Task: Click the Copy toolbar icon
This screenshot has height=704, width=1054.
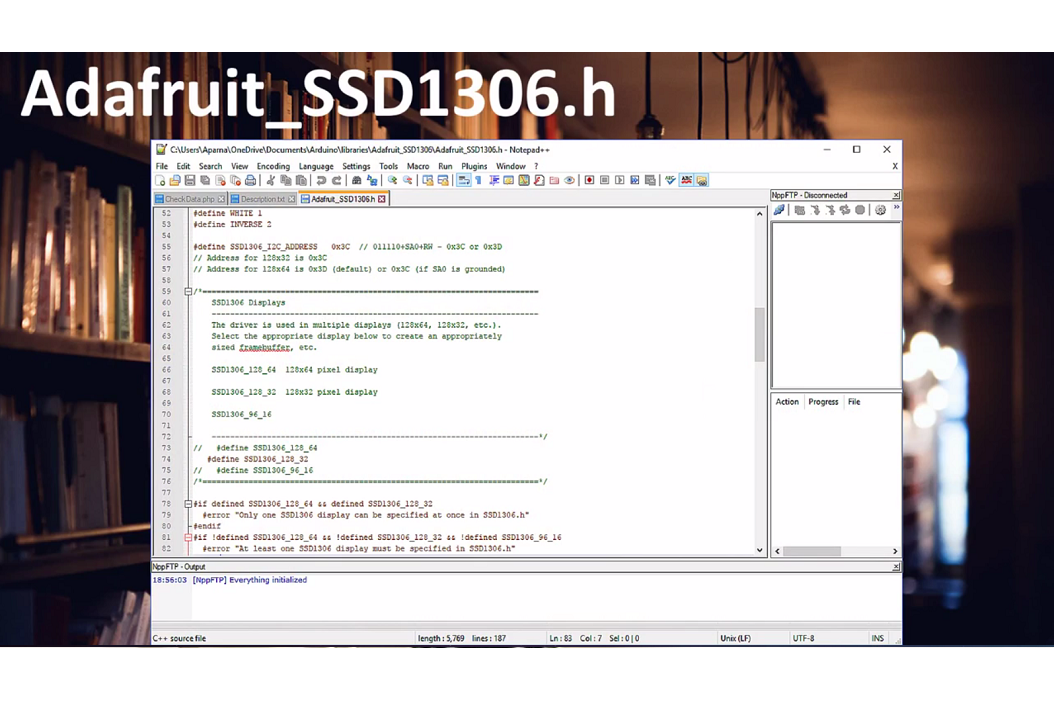Action: point(286,180)
